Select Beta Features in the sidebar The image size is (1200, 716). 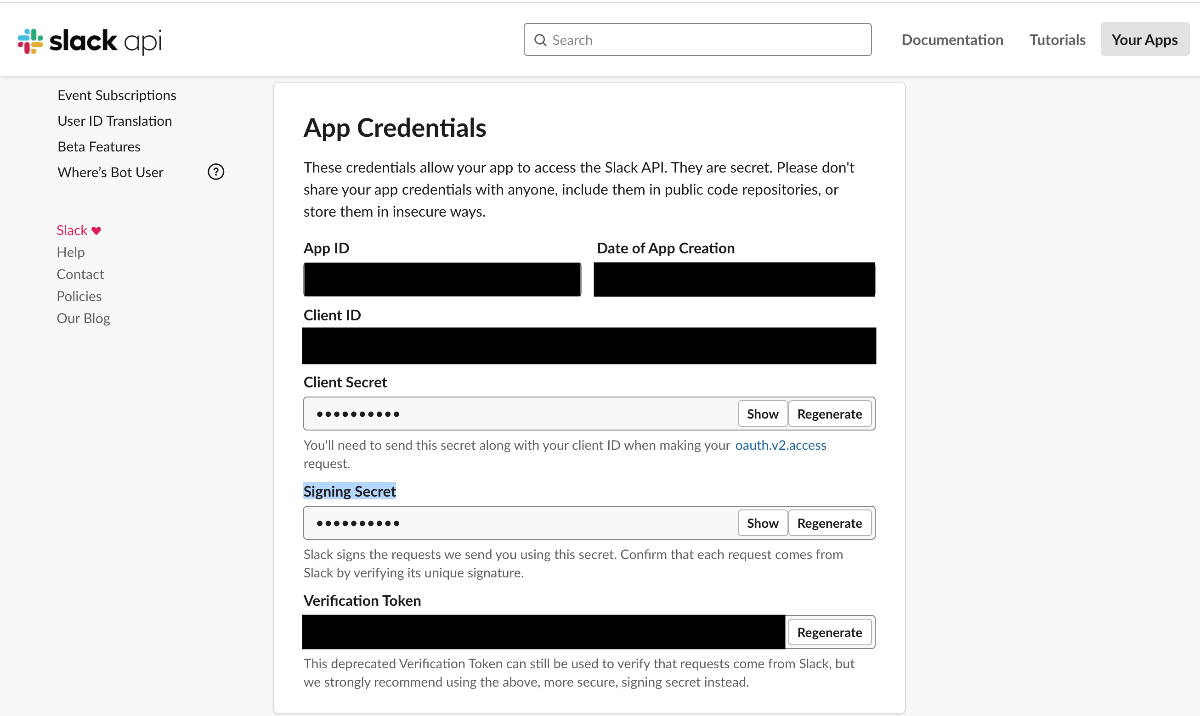pyautogui.click(x=99, y=147)
